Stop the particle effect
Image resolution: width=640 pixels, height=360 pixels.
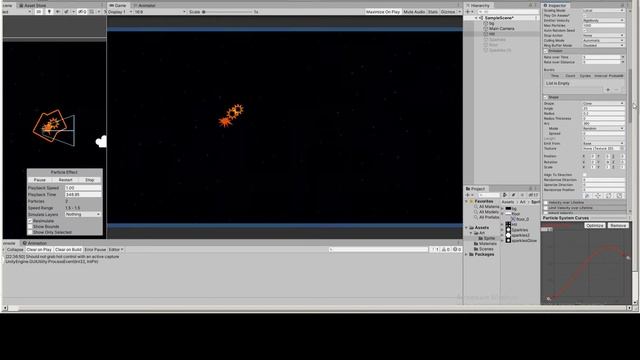(x=90, y=180)
